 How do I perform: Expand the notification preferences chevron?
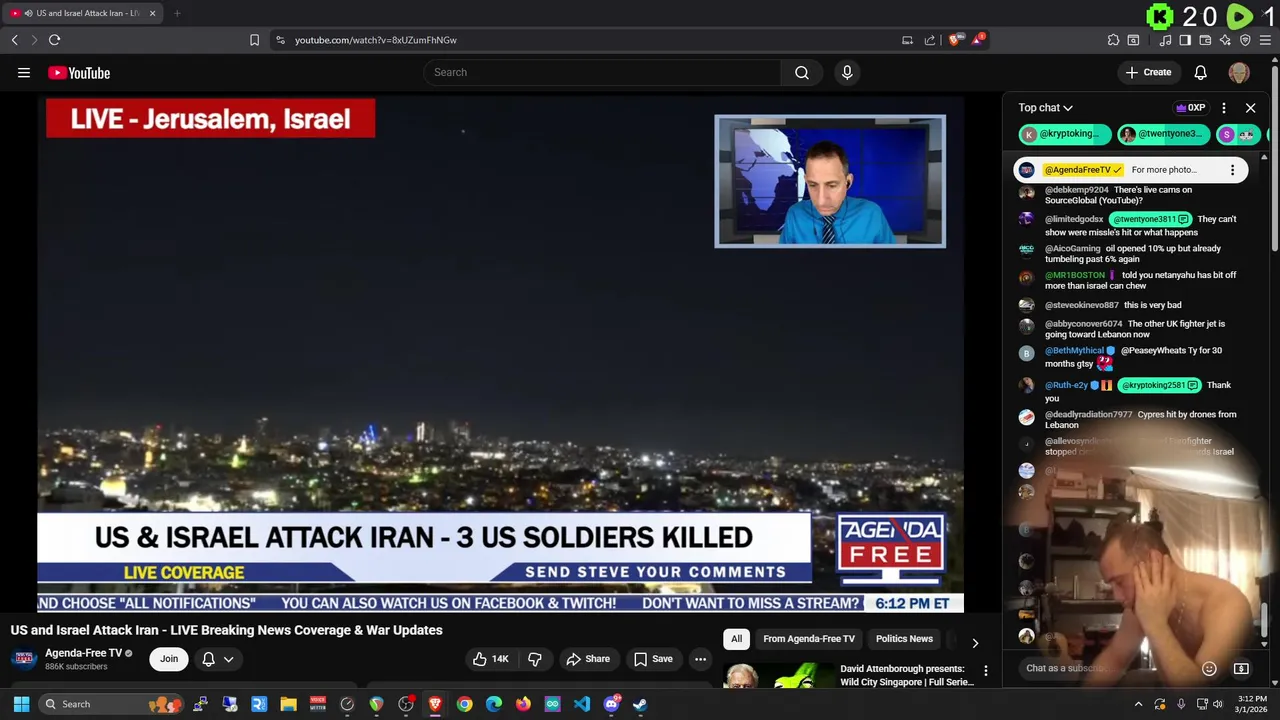(229, 659)
